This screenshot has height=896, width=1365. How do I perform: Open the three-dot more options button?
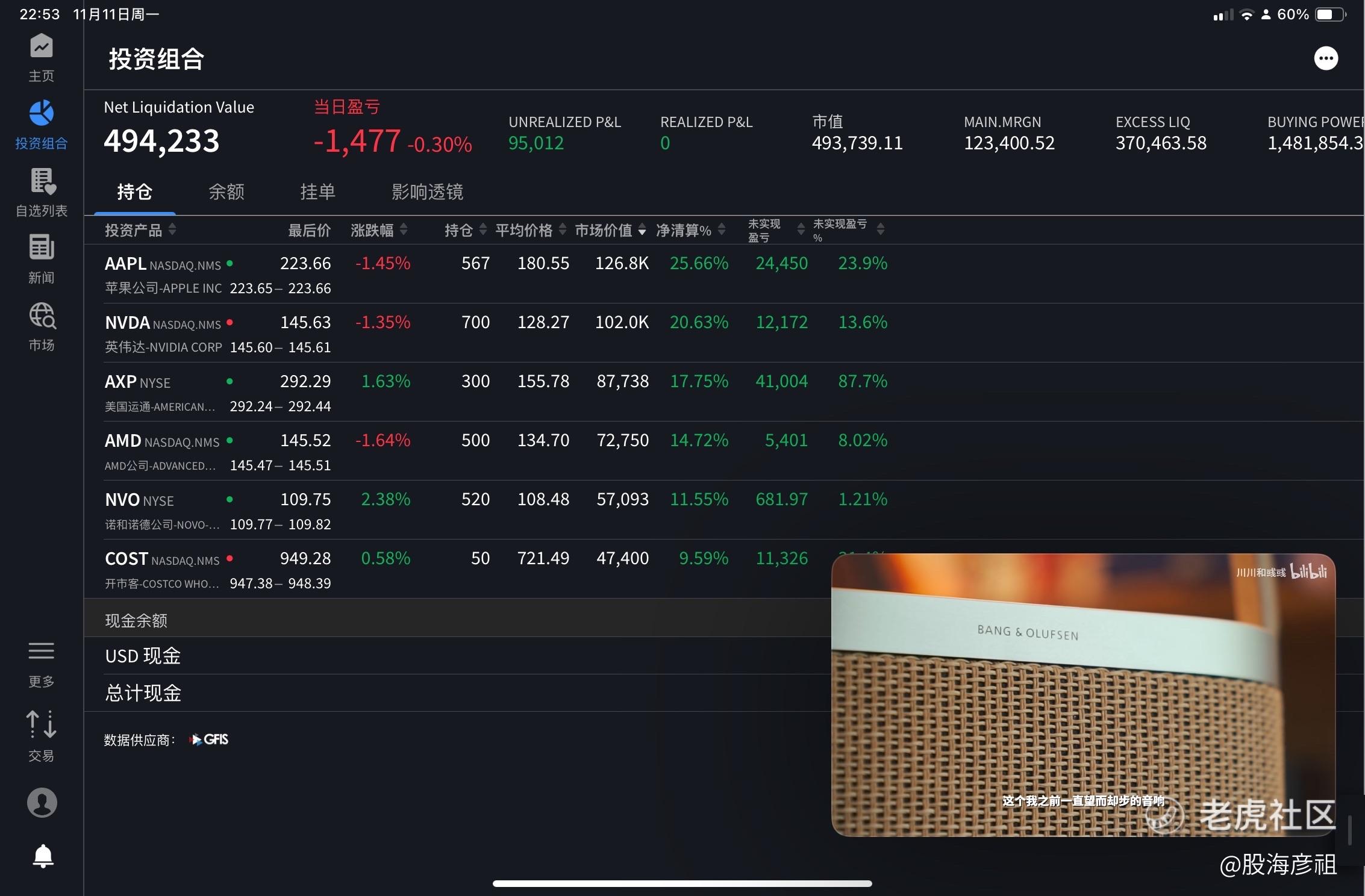[x=1326, y=58]
